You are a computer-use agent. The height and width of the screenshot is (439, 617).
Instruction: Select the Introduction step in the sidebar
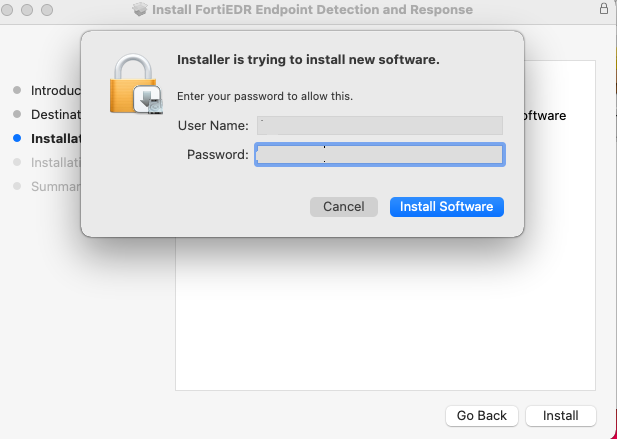click(55, 90)
